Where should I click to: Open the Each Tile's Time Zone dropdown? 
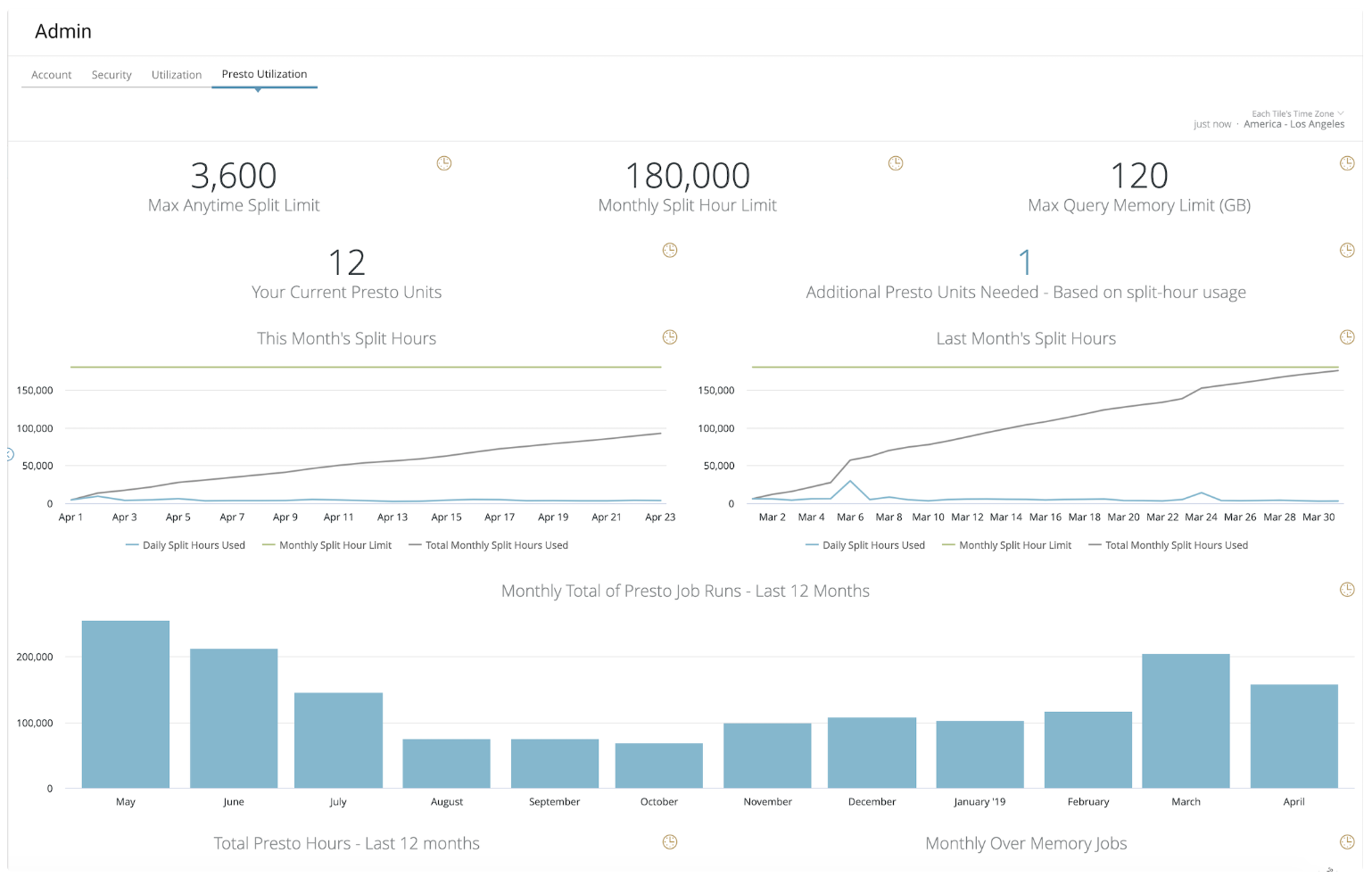coord(1297,114)
